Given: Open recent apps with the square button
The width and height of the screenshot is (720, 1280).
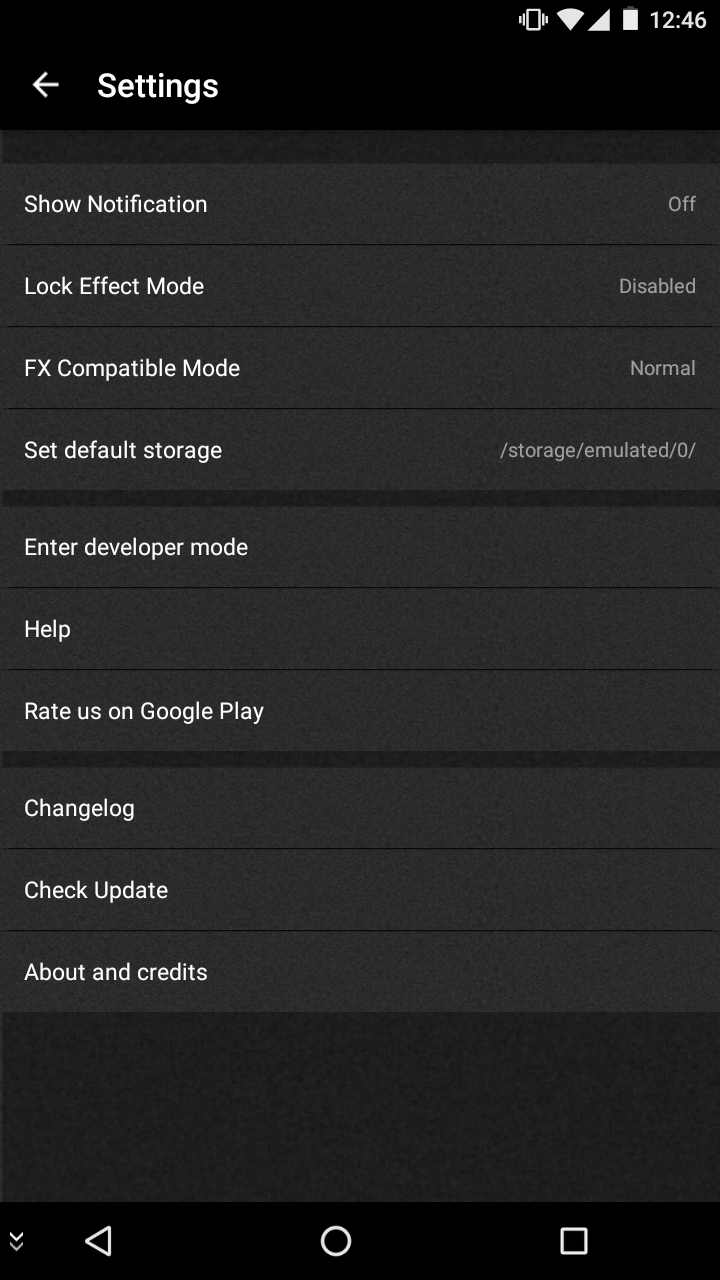Looking at the screenshot, I should [574, 1241].
